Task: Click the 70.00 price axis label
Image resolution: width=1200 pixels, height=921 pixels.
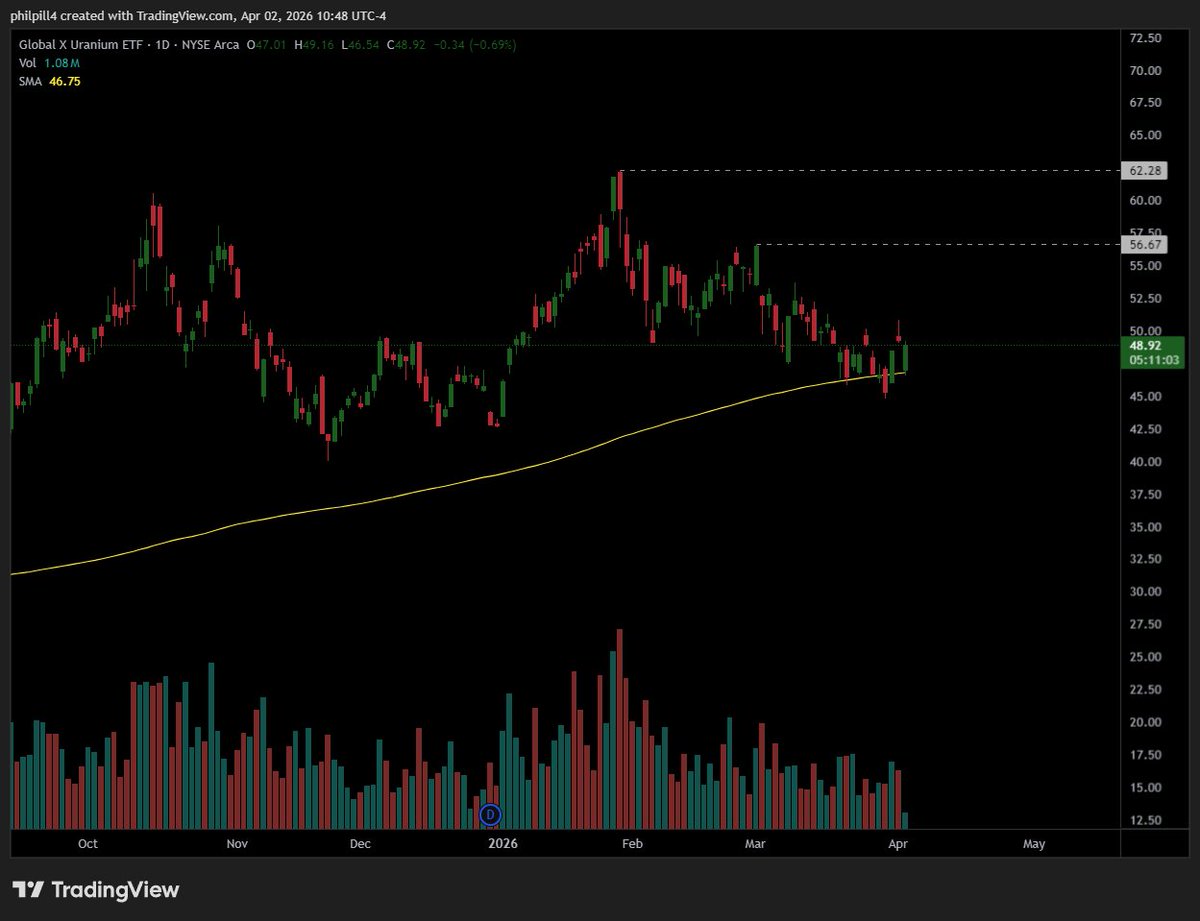Action: 1145,71
